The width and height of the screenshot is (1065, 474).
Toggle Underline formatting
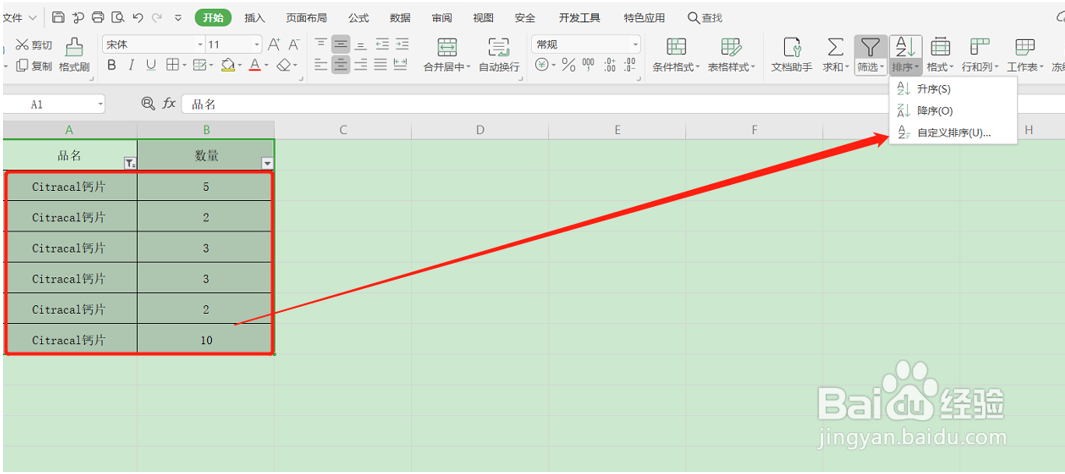pos(151,66)
